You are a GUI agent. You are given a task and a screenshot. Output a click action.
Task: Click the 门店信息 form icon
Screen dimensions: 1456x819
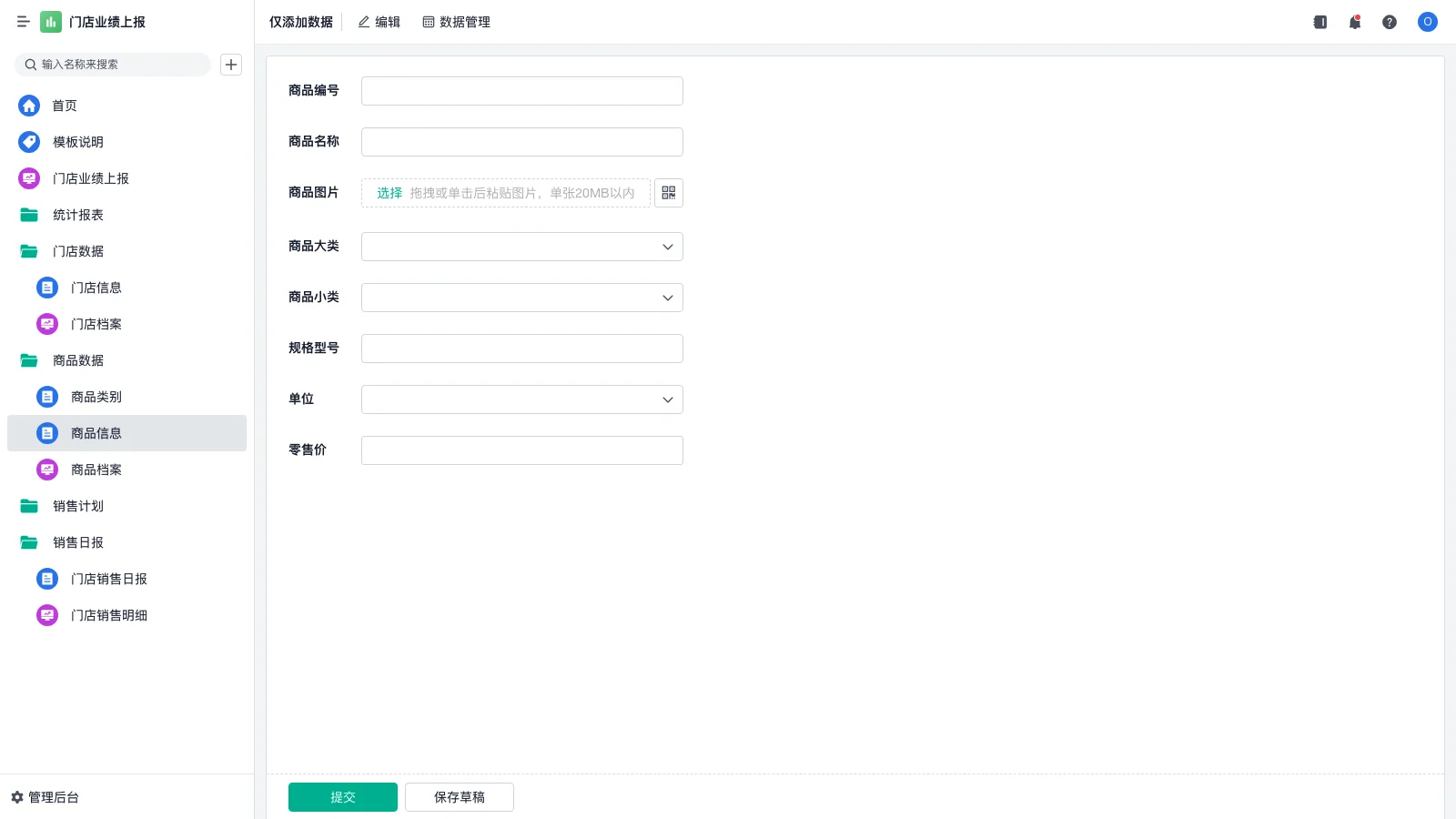(x=47, y=288)
